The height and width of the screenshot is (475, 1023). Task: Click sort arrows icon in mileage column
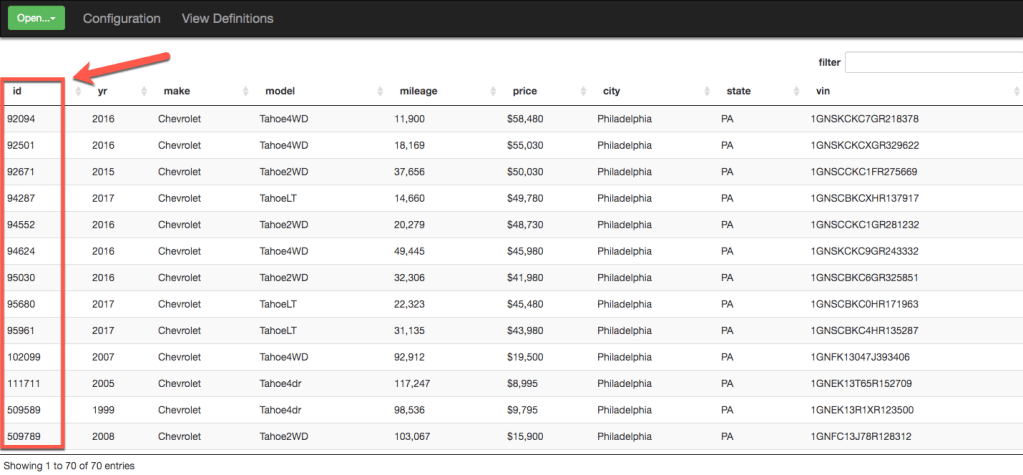492,92
